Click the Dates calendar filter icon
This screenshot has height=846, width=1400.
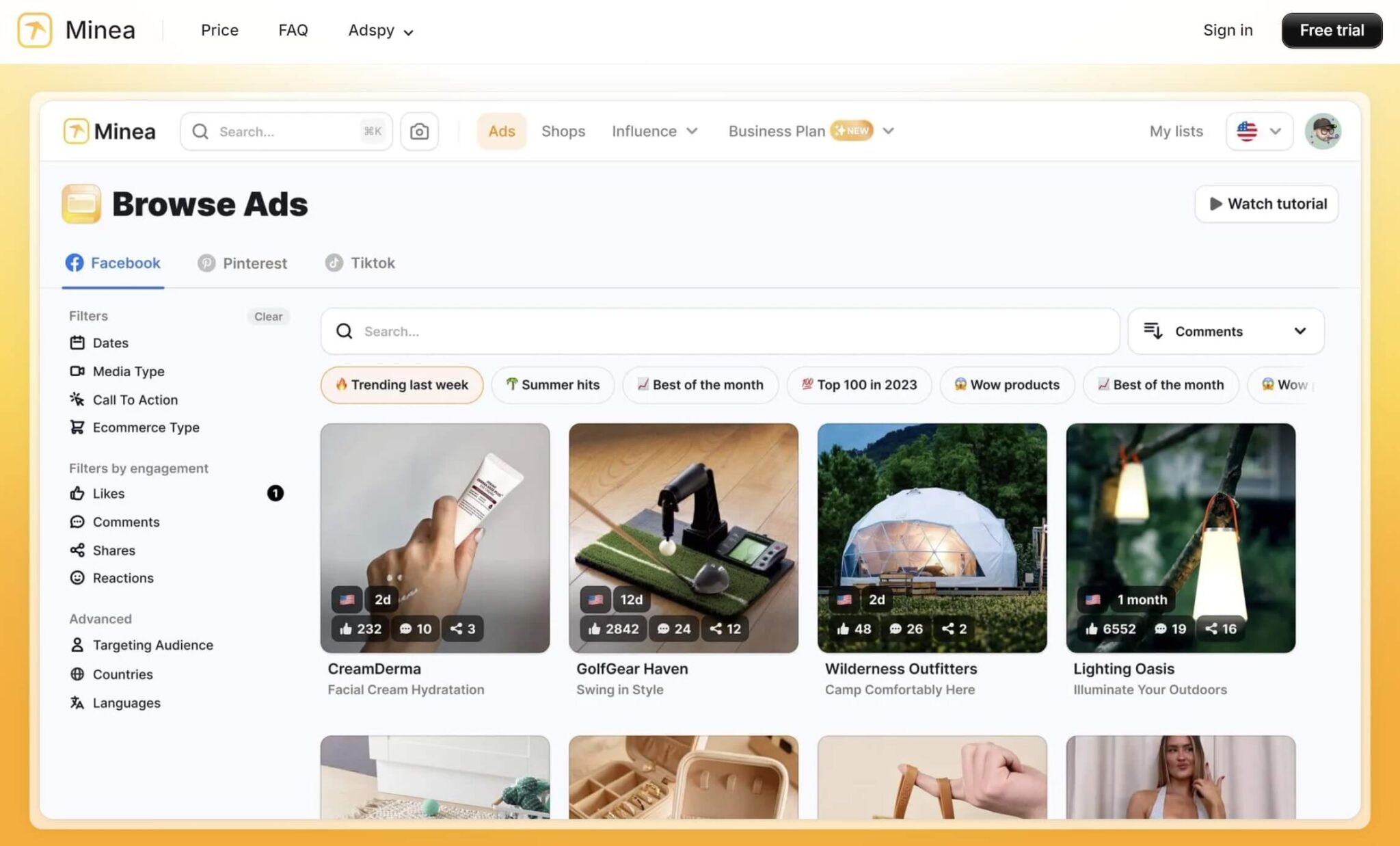[x=77, y=343]
